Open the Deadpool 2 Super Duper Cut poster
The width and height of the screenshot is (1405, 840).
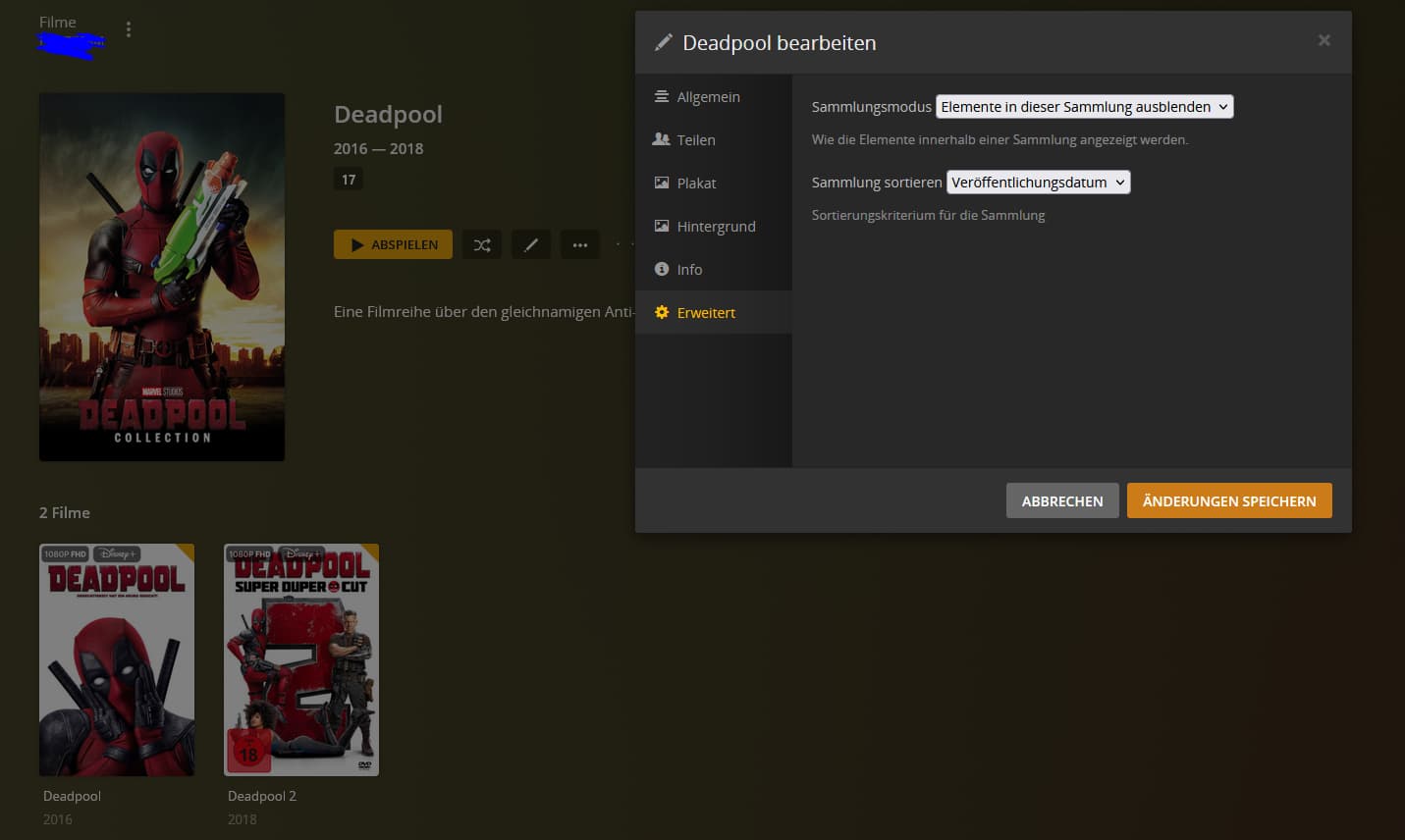point(301,660)
